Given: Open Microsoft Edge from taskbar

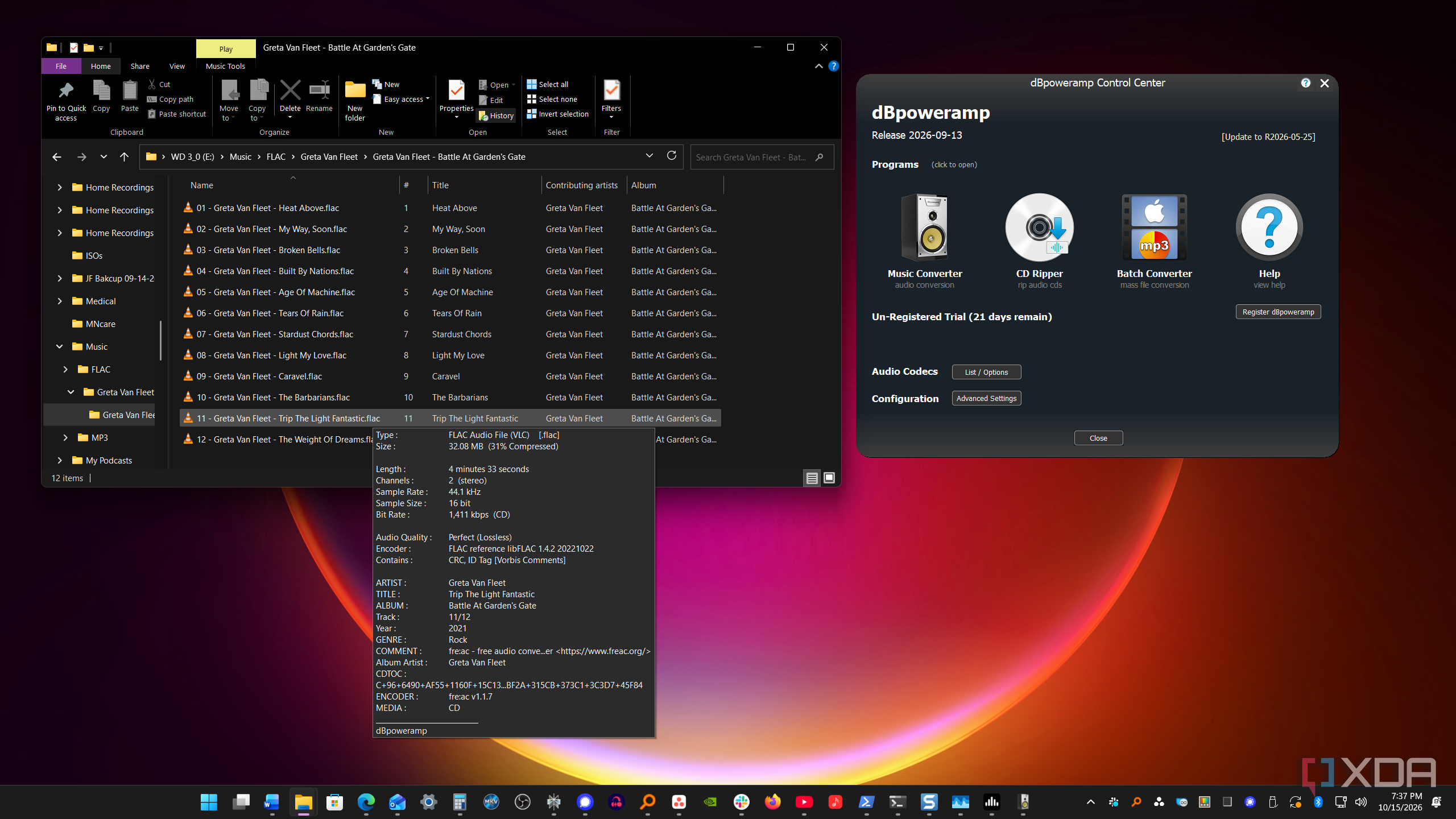Looking at the screenshot, I should click(366, 802).
